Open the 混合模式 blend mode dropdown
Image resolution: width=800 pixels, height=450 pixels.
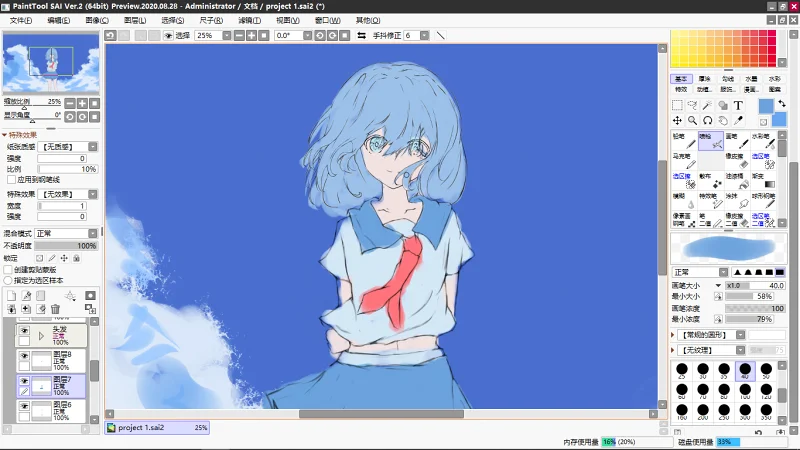[93, 233]
